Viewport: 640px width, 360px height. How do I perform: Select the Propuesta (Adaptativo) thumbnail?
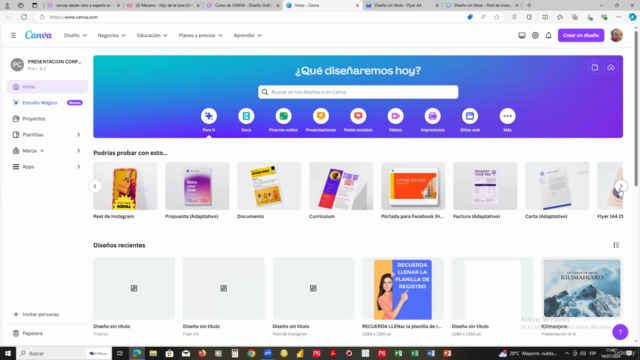[x=197, y=186]
